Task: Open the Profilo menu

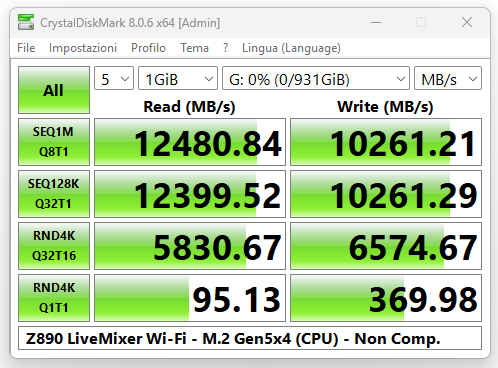Action: (148, 48)
